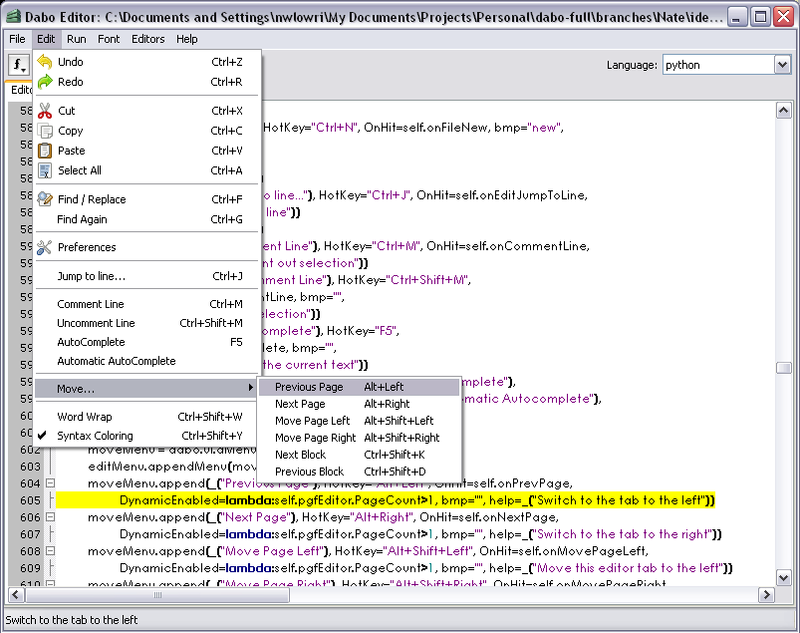Click the function list dropdown button
Viewport: 800px width, 633px height.
(19, 65)
